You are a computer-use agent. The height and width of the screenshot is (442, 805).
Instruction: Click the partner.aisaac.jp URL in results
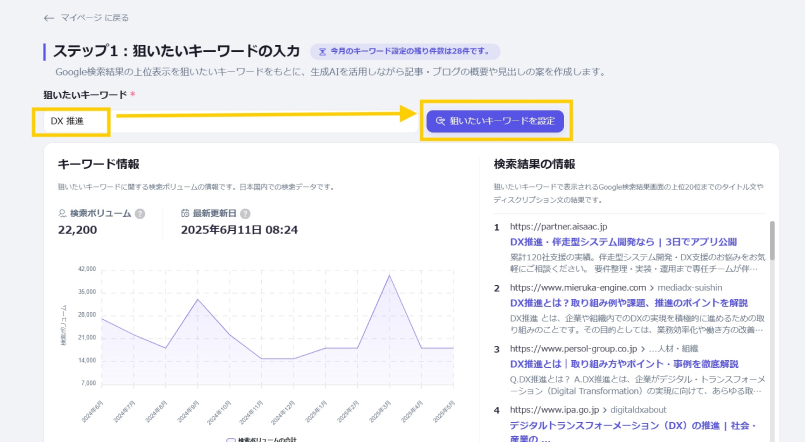tap(565, 227)
